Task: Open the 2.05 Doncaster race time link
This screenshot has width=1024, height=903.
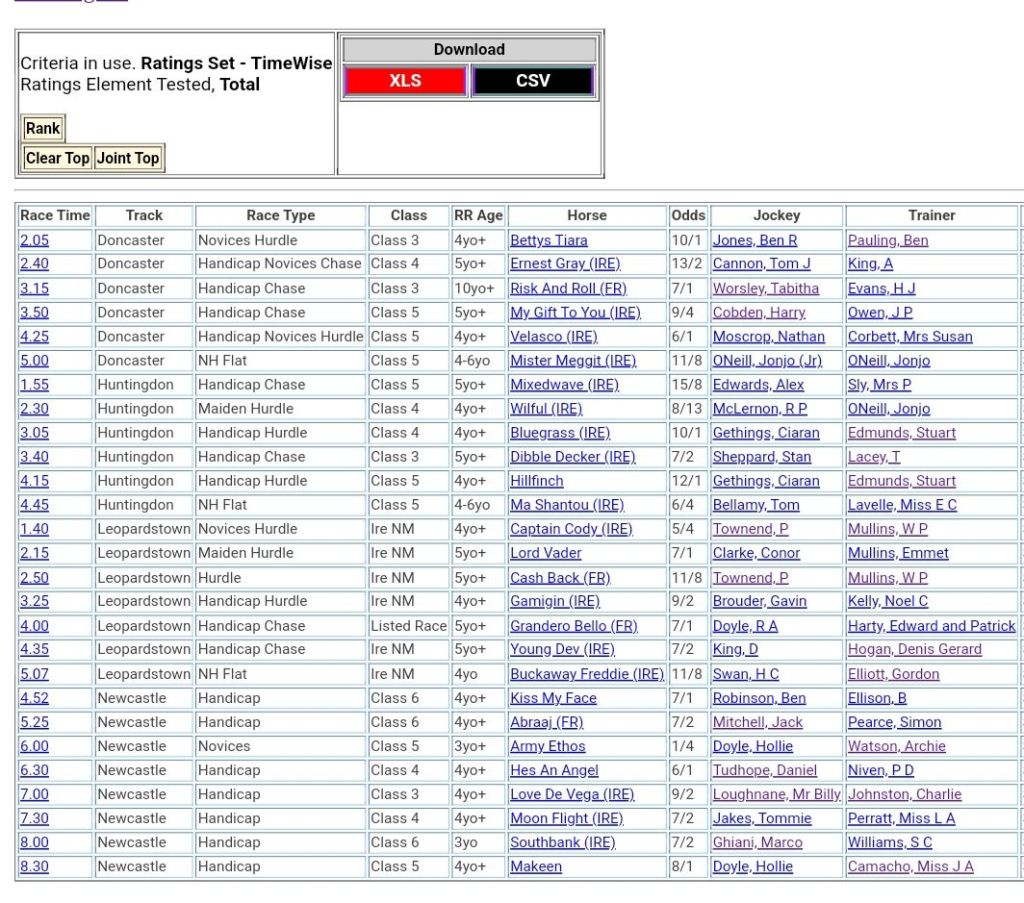Action: [34, 240]
